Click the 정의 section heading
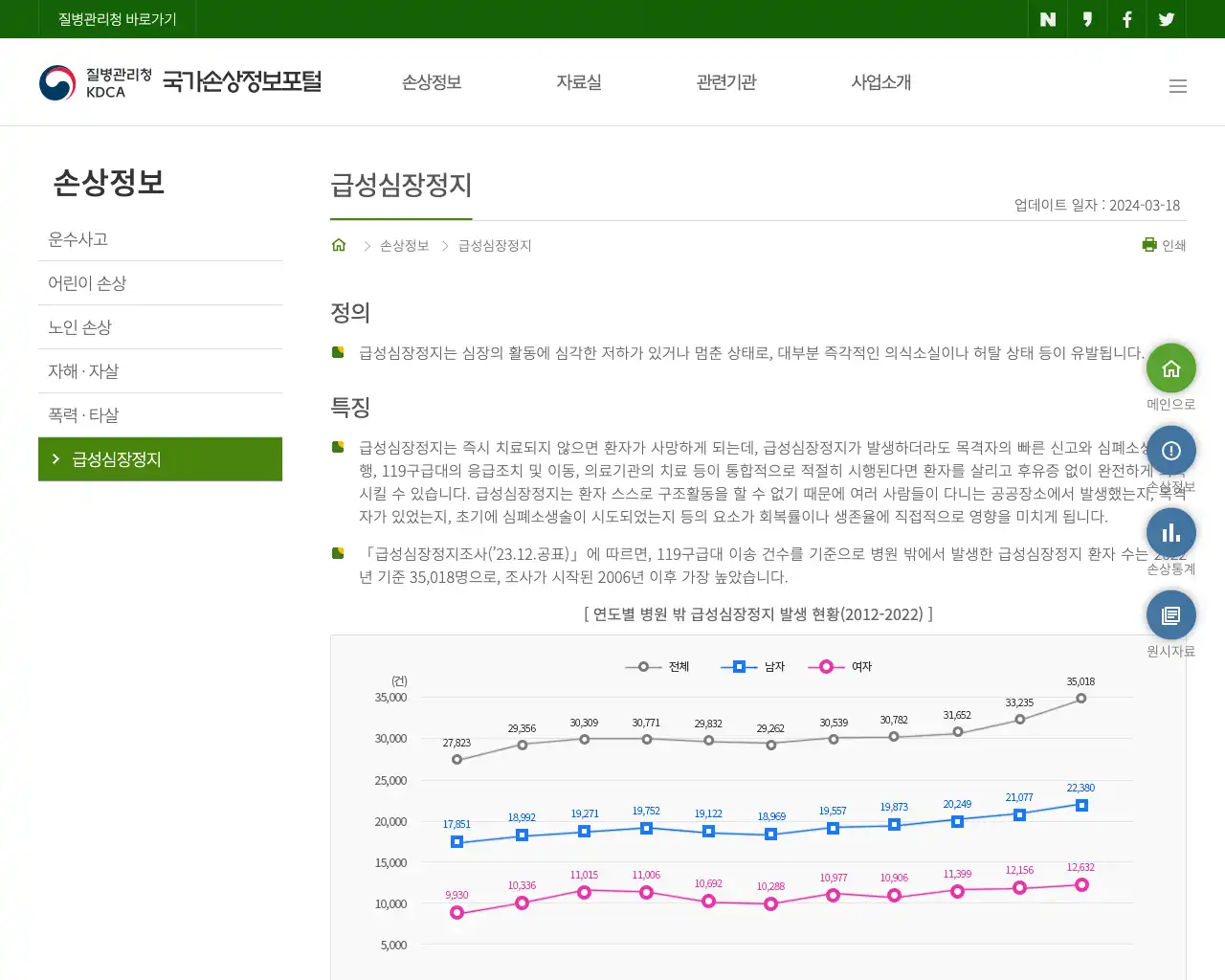This screenshot has height=980, width=1225. 350,313
